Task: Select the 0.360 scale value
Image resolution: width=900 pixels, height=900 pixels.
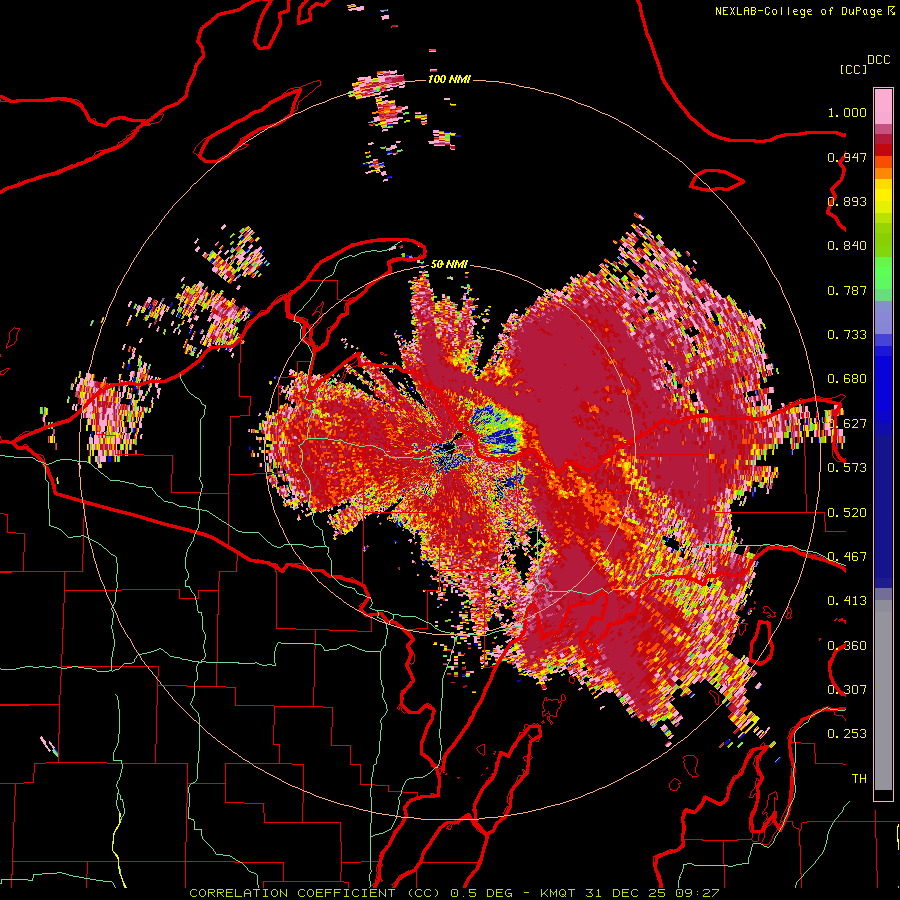Action: 847,646
